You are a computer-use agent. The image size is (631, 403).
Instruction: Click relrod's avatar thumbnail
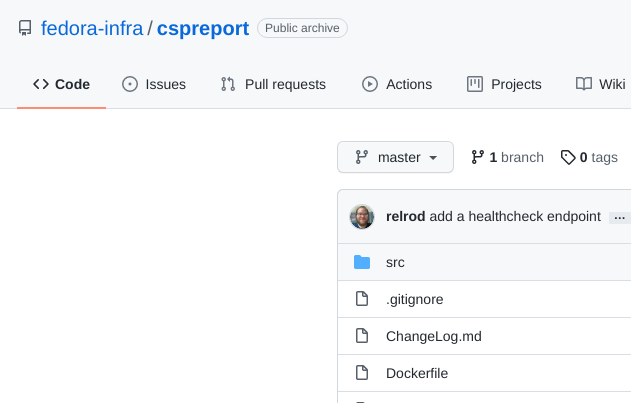pos(362,217)
